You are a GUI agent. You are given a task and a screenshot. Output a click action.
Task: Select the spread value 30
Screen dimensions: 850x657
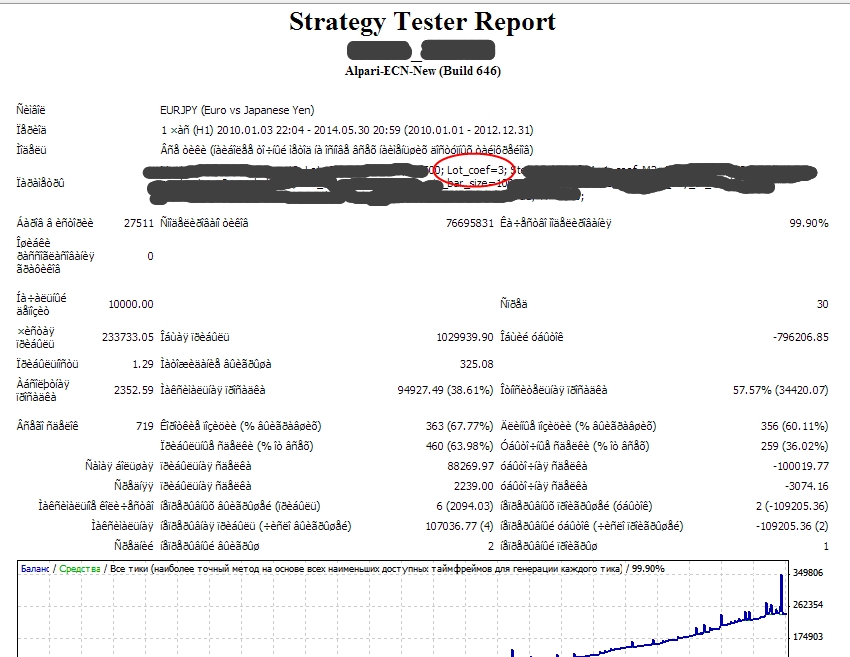point(822,304)
